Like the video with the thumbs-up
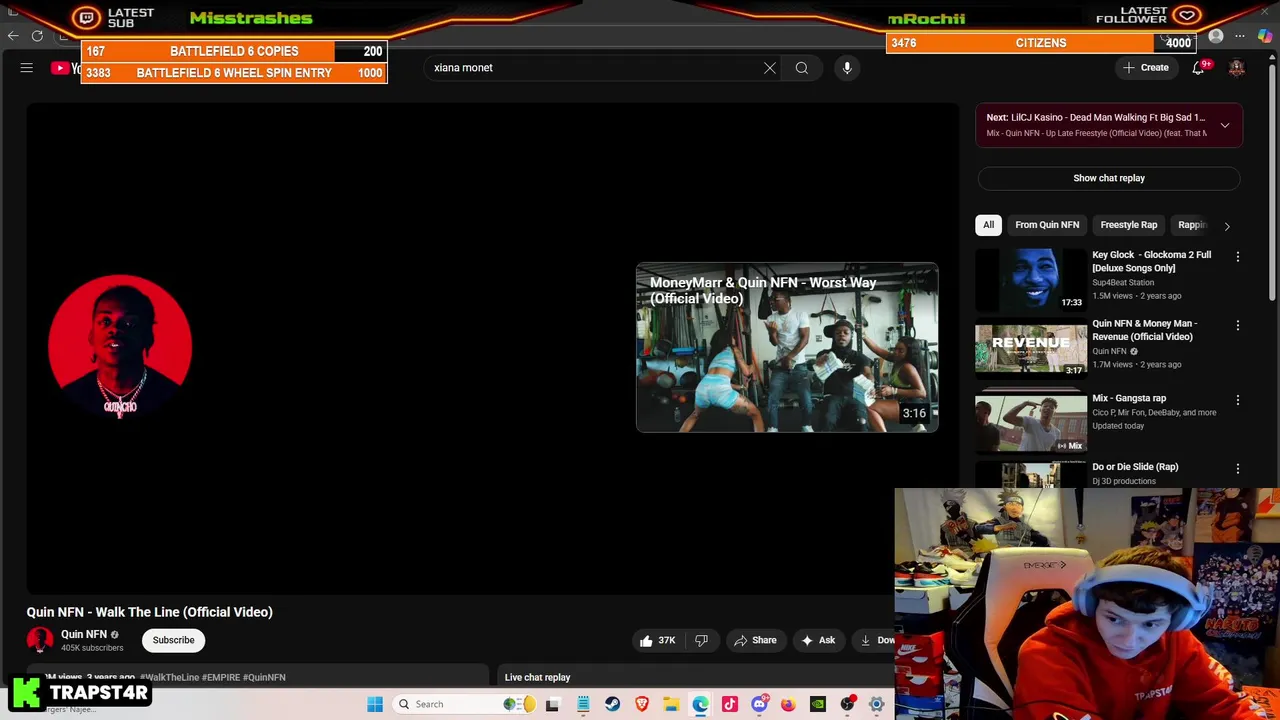Viewport: 1280px width, 720px height. pyautogui.click(x=656, y=640)
